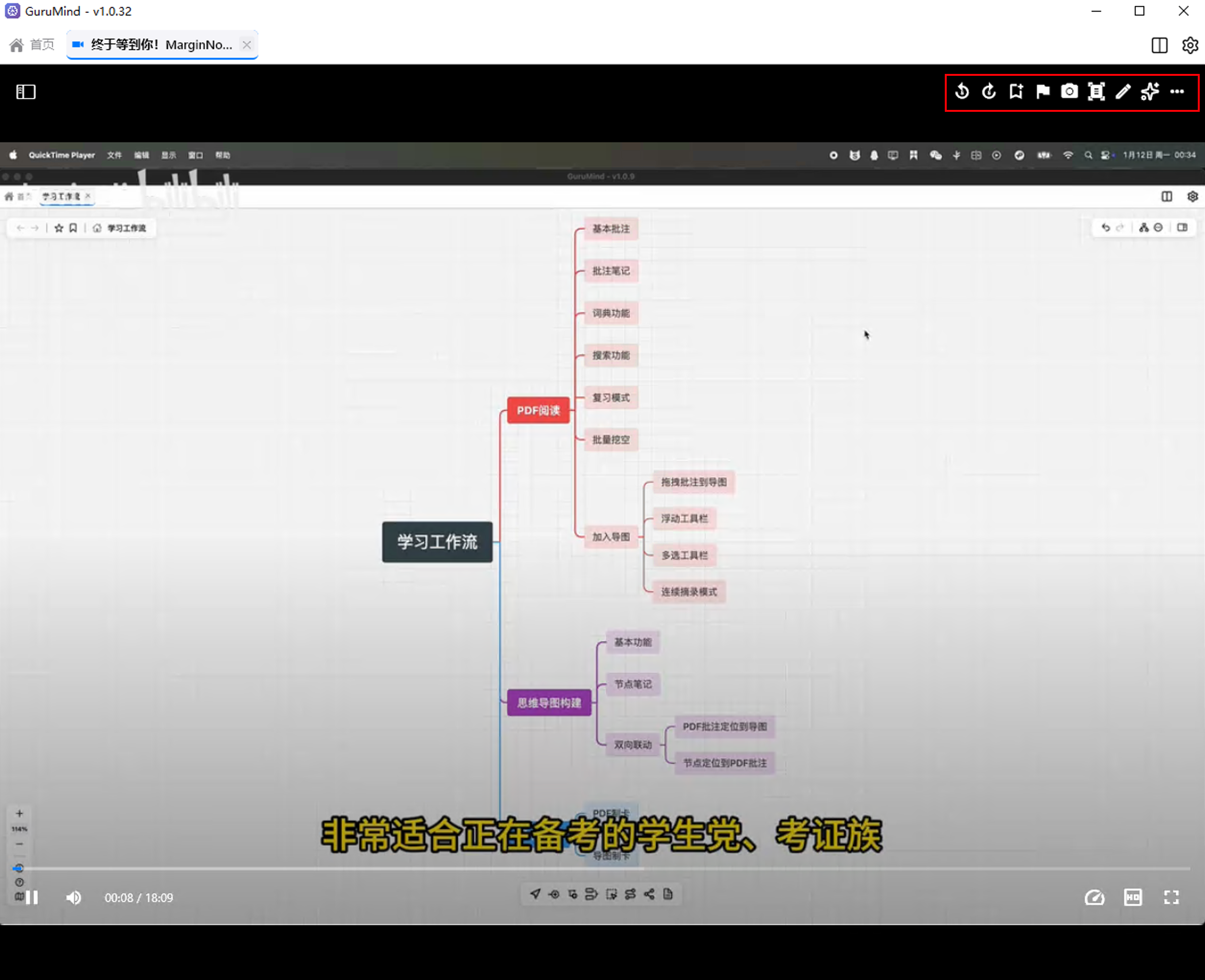The image size is (1205, 980).
Task: Close the MarginNote video tab
Action: (x=247, y=45)
